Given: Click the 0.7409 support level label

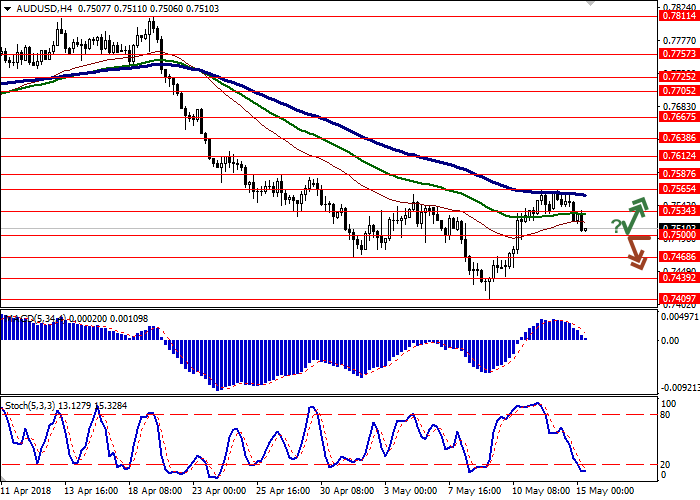Looking at the screenshot, I should [x=676, y=298].
